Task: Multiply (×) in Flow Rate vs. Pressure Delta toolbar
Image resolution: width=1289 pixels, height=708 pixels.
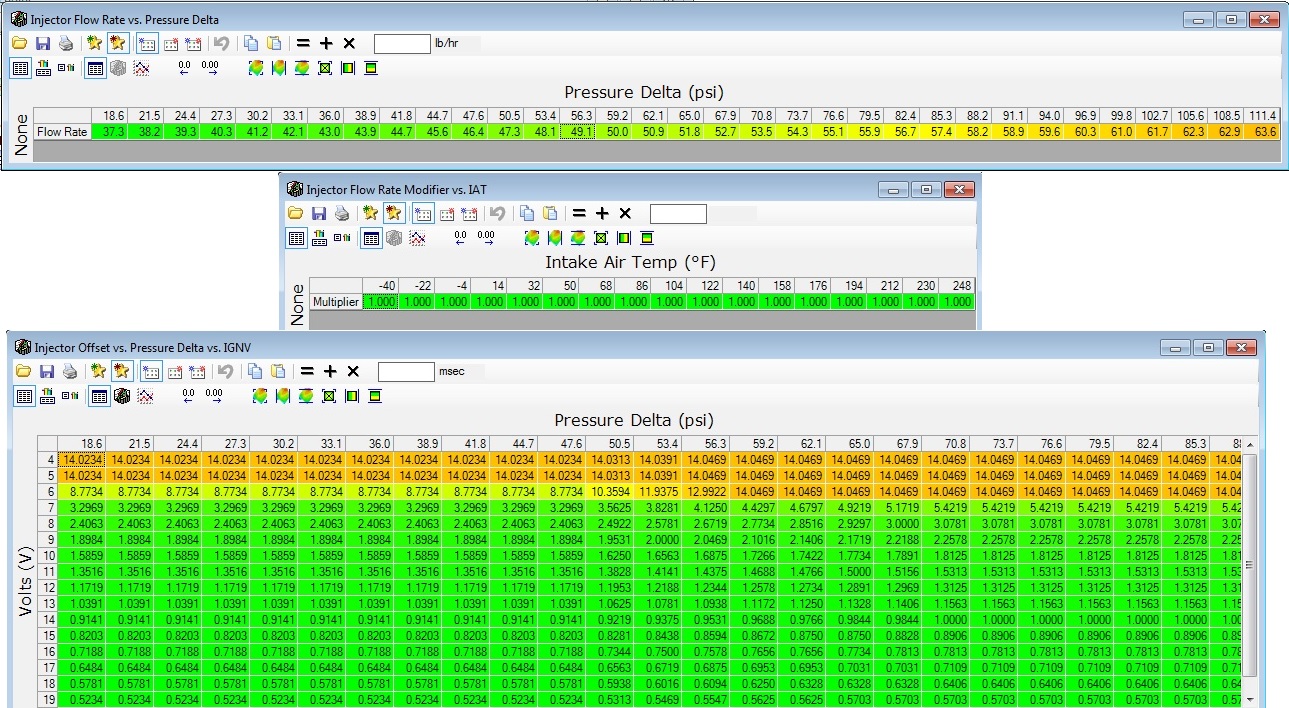Action: 349,43
